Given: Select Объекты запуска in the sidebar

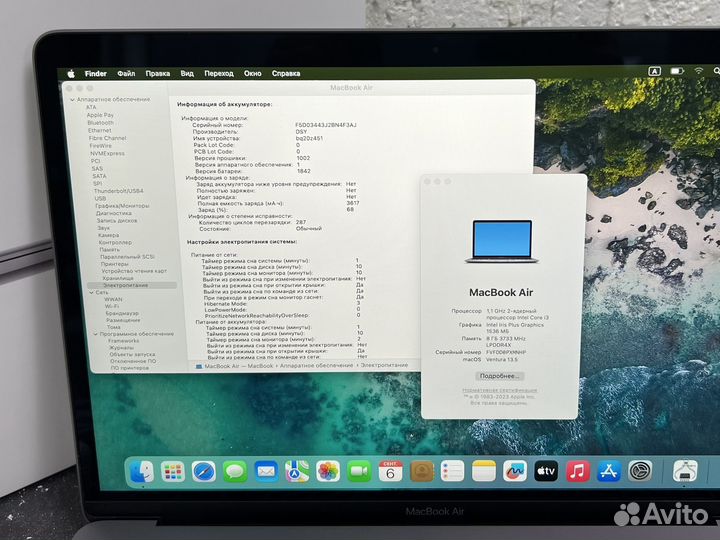Looking at the screenshot, I should [132, 354].
